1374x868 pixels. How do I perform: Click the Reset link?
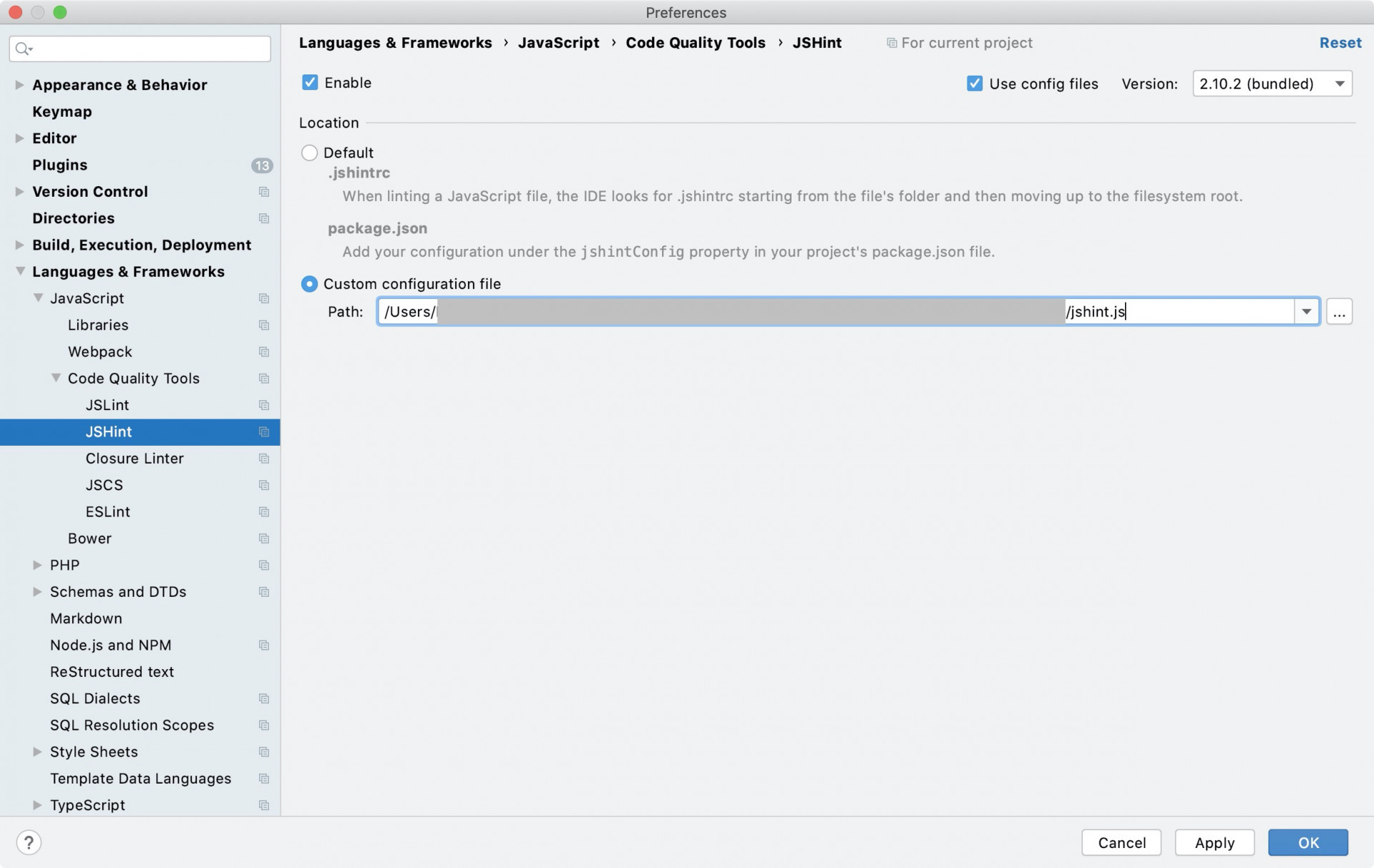tap(1340, 43)
